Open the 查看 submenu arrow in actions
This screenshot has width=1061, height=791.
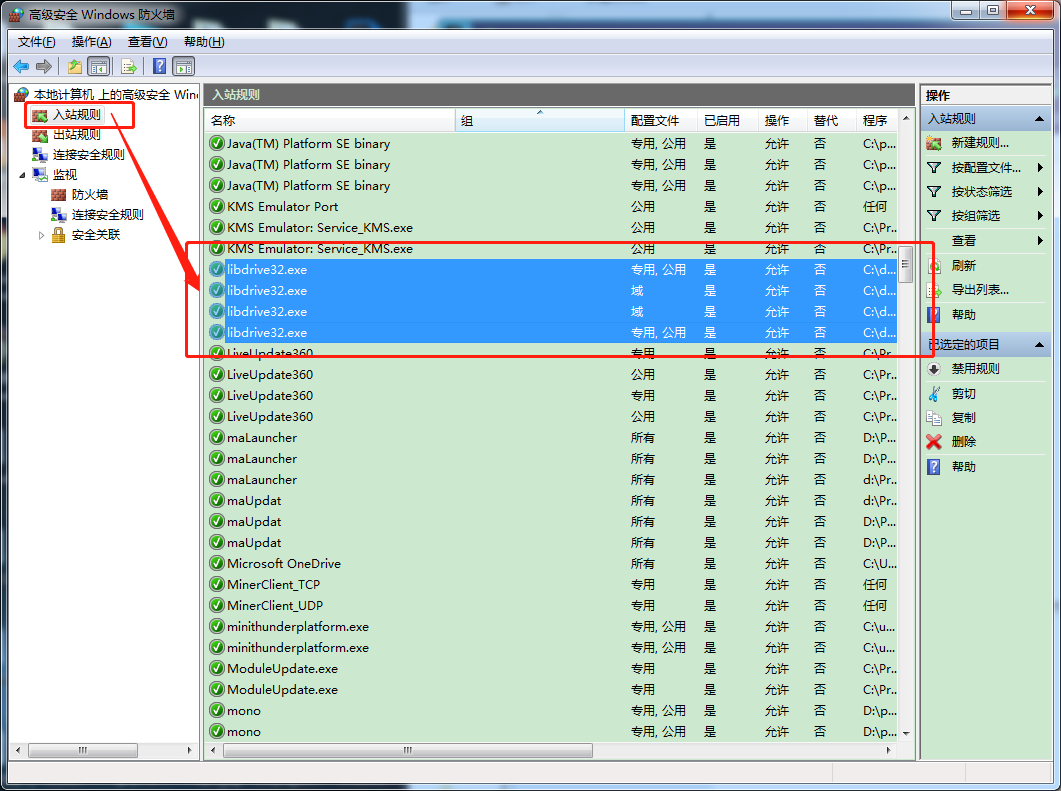coord(1040,241)
